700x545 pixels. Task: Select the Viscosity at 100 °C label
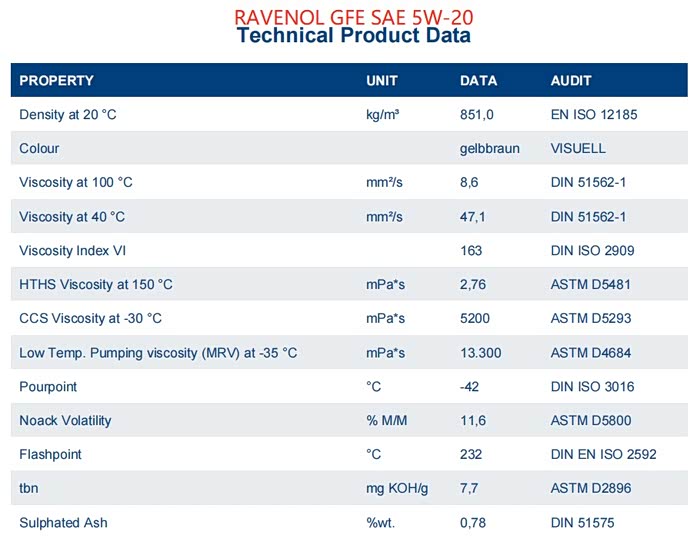click(x=76, y=183)
